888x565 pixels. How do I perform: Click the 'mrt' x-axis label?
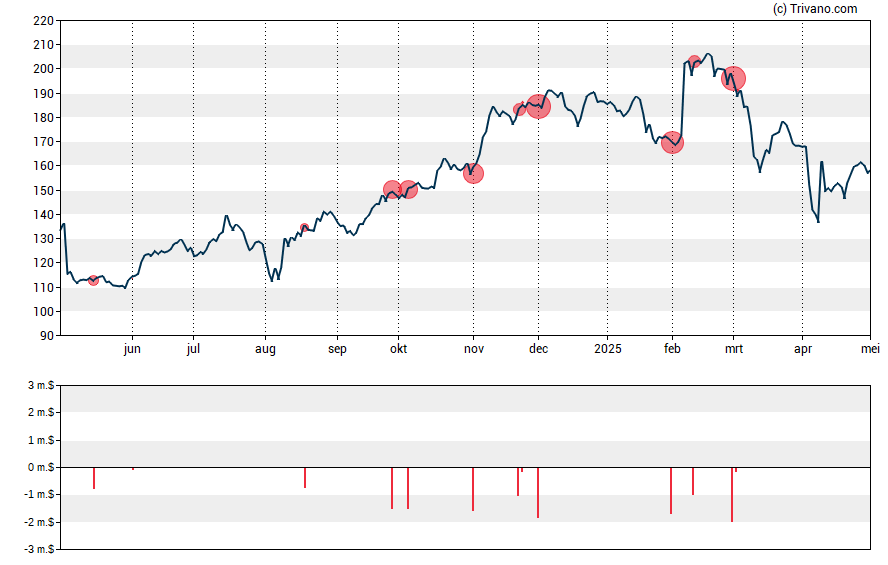click(x=734, y=349)
